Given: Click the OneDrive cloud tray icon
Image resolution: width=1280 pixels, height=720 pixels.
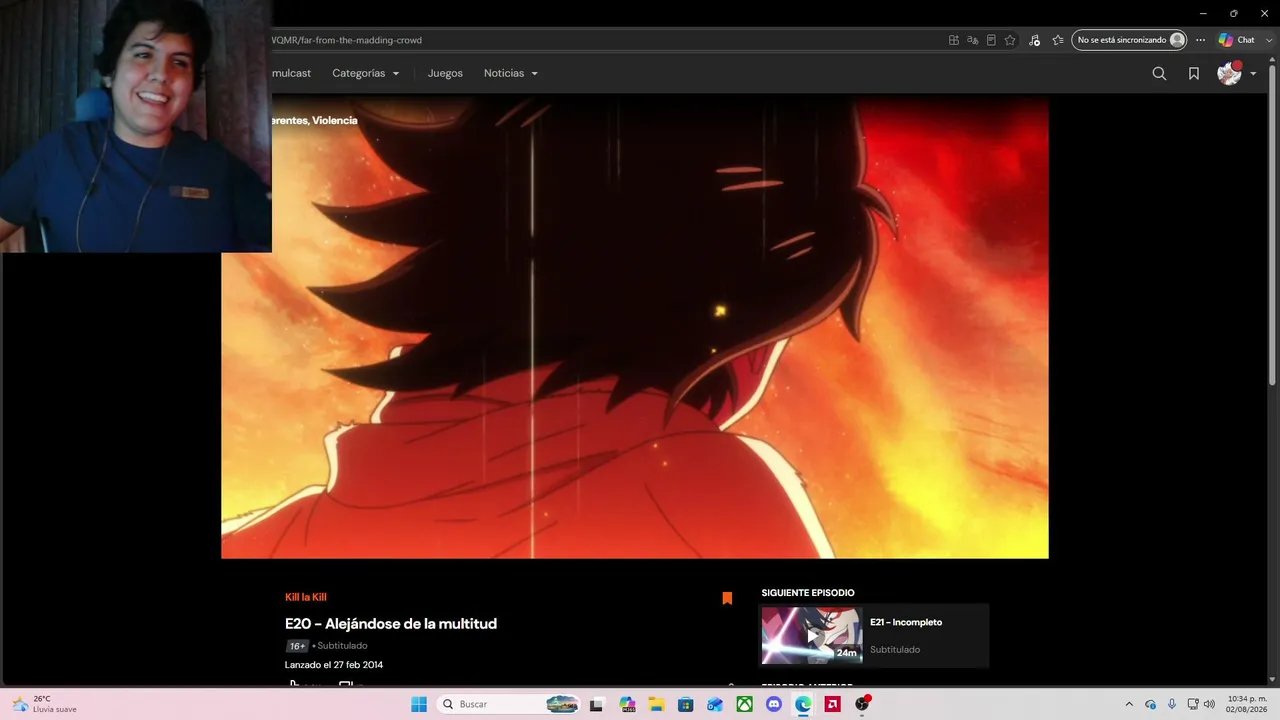Looking at the screenshot, I should pos(1151,704).
